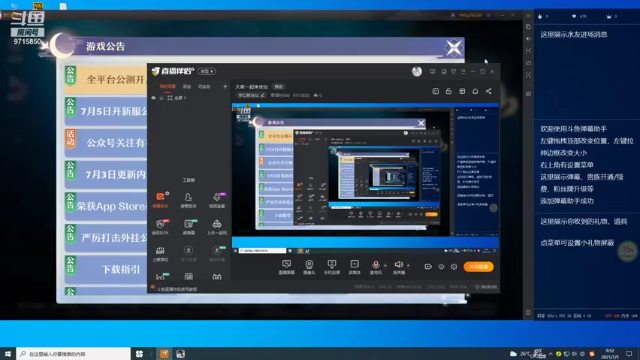640x360 pixels.
Task: Edit the stream title with pencil button
Action: coord(251,95)
